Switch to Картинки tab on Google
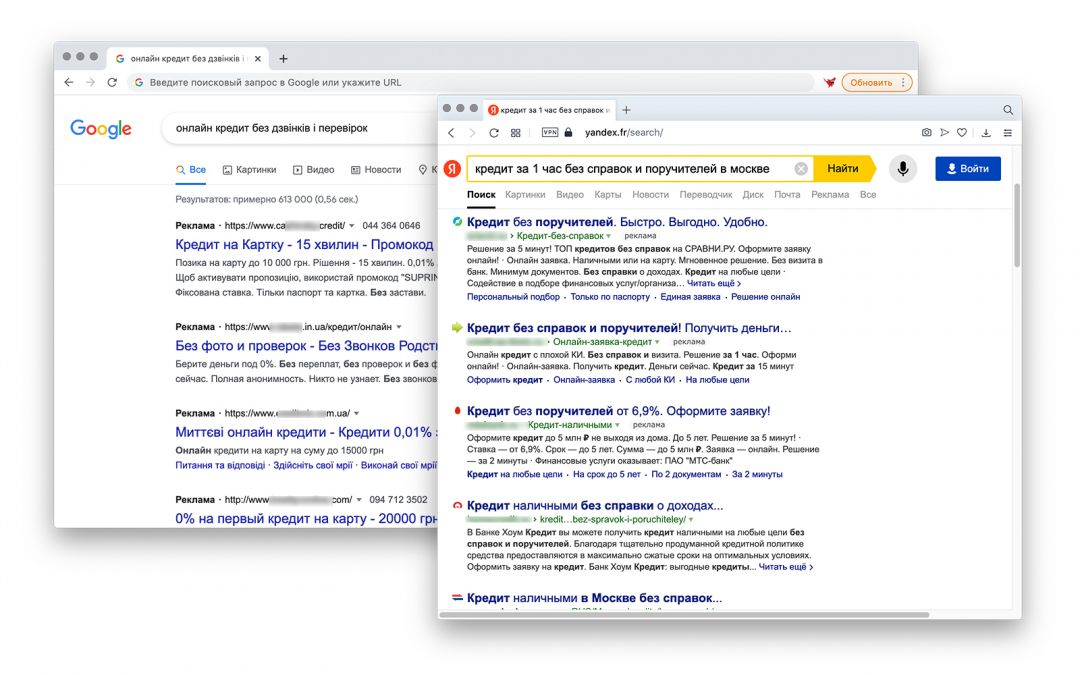This screenshot has height=675, width=1080. coord(249,169)
